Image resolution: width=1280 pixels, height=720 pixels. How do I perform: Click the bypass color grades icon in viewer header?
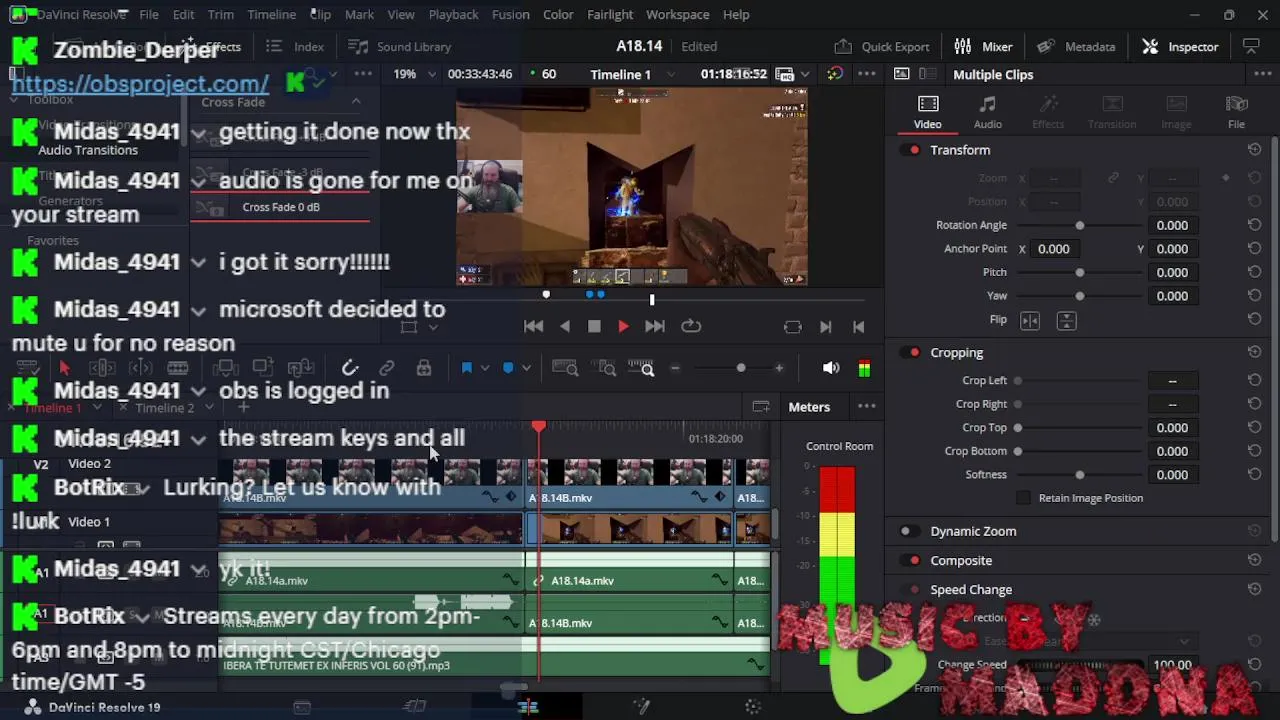[835, 74]
